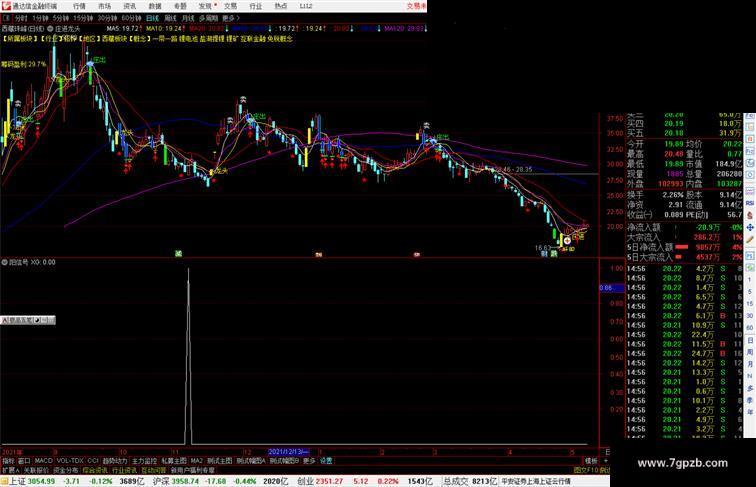Click the 指标 tab at bottom left

8,461
